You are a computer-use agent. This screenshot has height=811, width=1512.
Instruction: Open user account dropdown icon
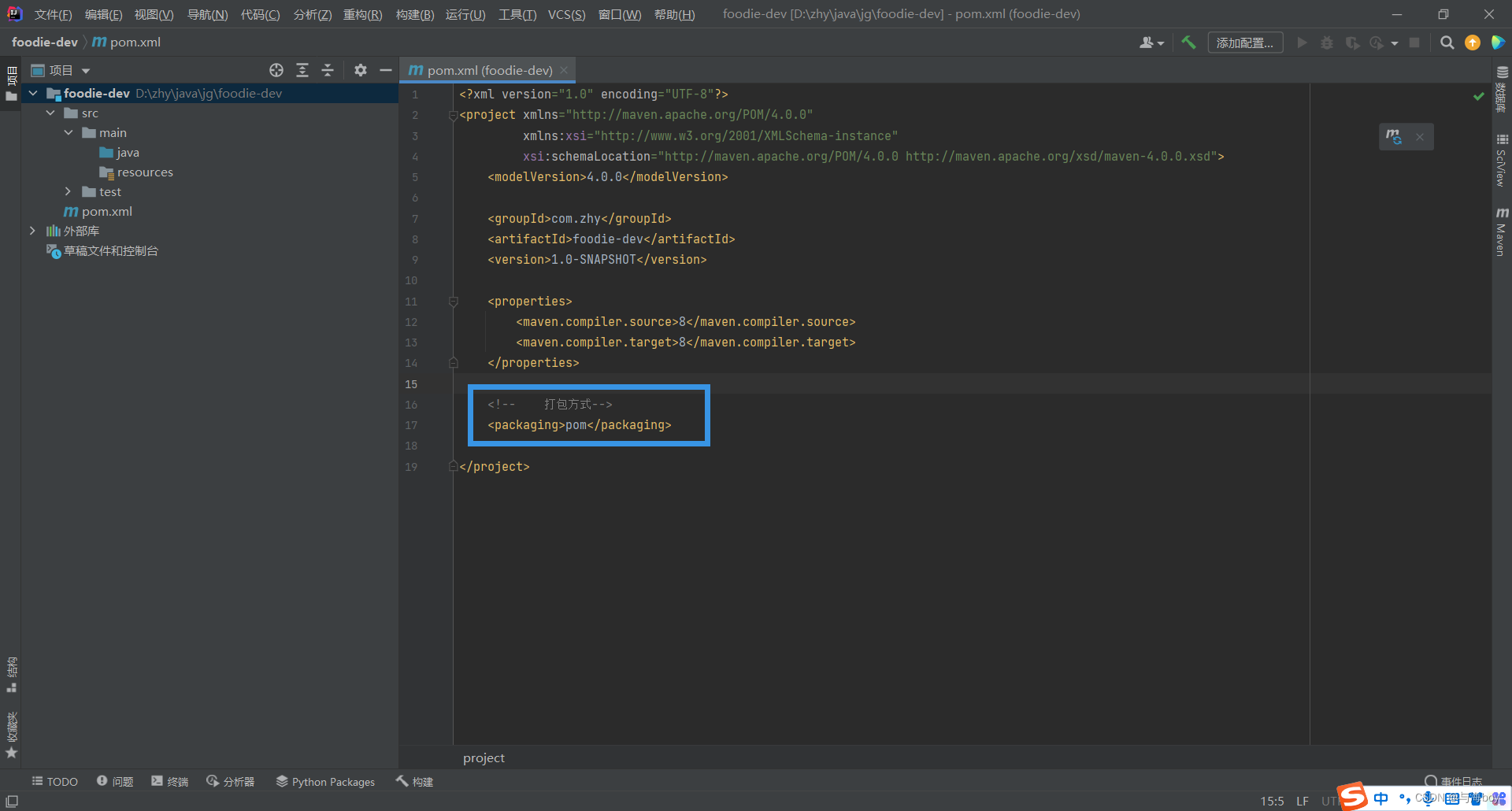pyautogui.click(x=1151, y=43)
